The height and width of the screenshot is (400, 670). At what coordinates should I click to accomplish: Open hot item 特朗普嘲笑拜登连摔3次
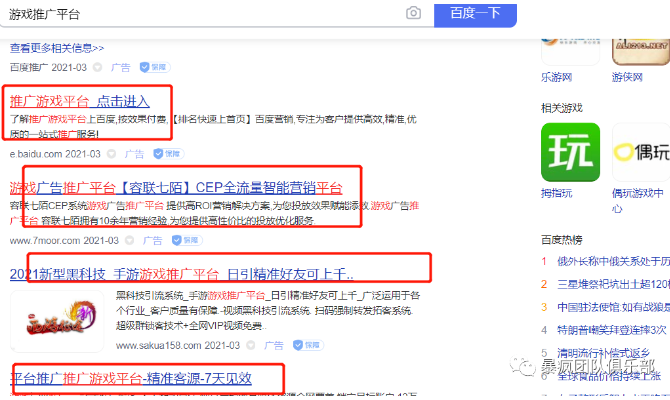[611, 330]
